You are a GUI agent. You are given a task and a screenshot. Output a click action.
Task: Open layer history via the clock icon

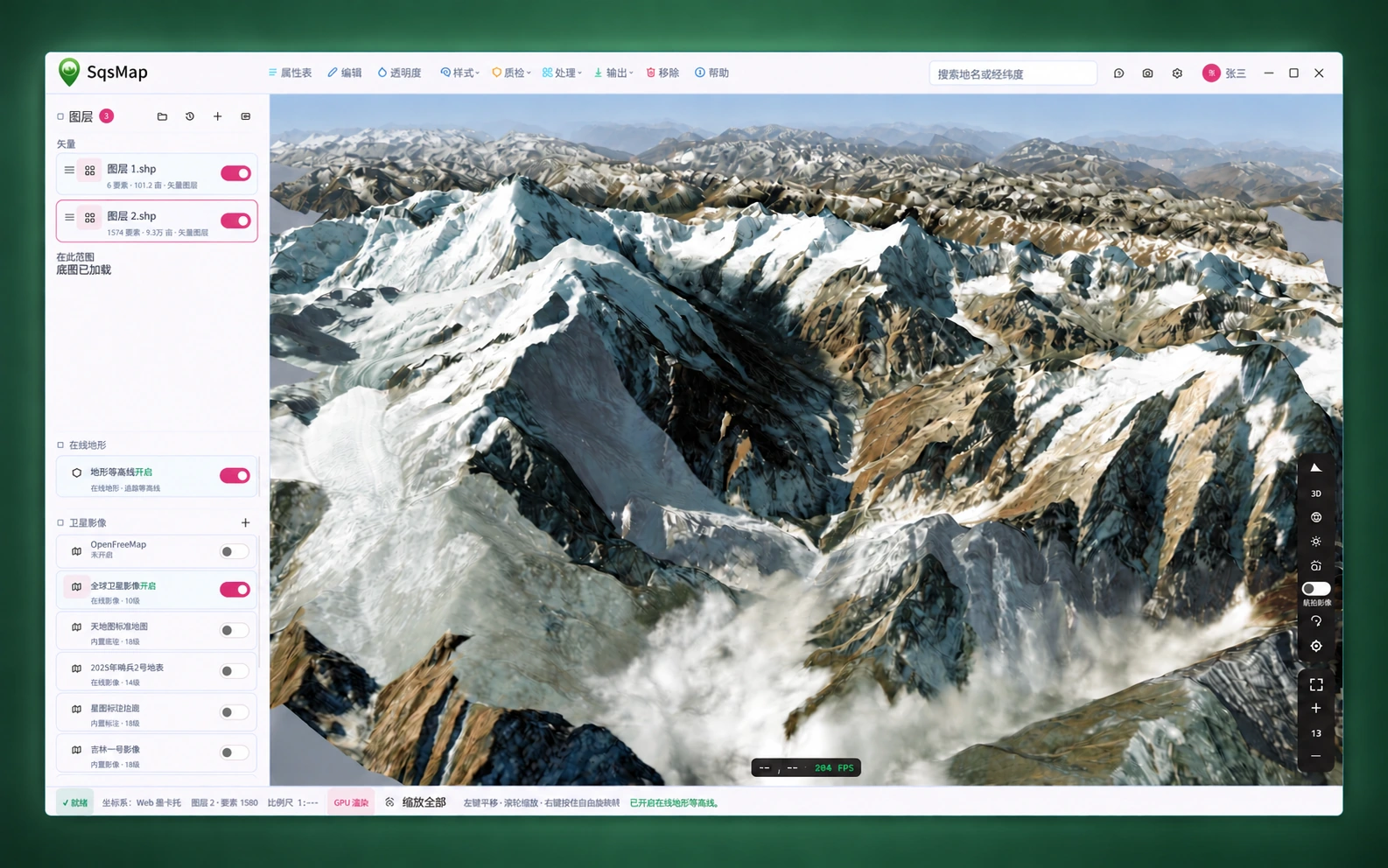click(190, 116)
